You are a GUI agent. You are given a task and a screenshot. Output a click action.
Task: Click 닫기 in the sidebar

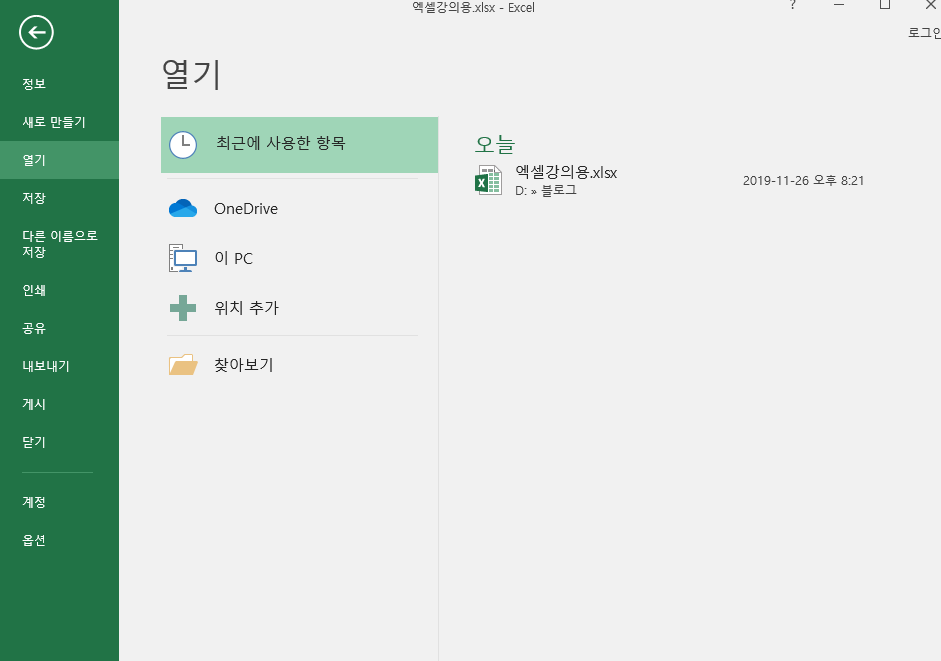click(x=34, y=442)
